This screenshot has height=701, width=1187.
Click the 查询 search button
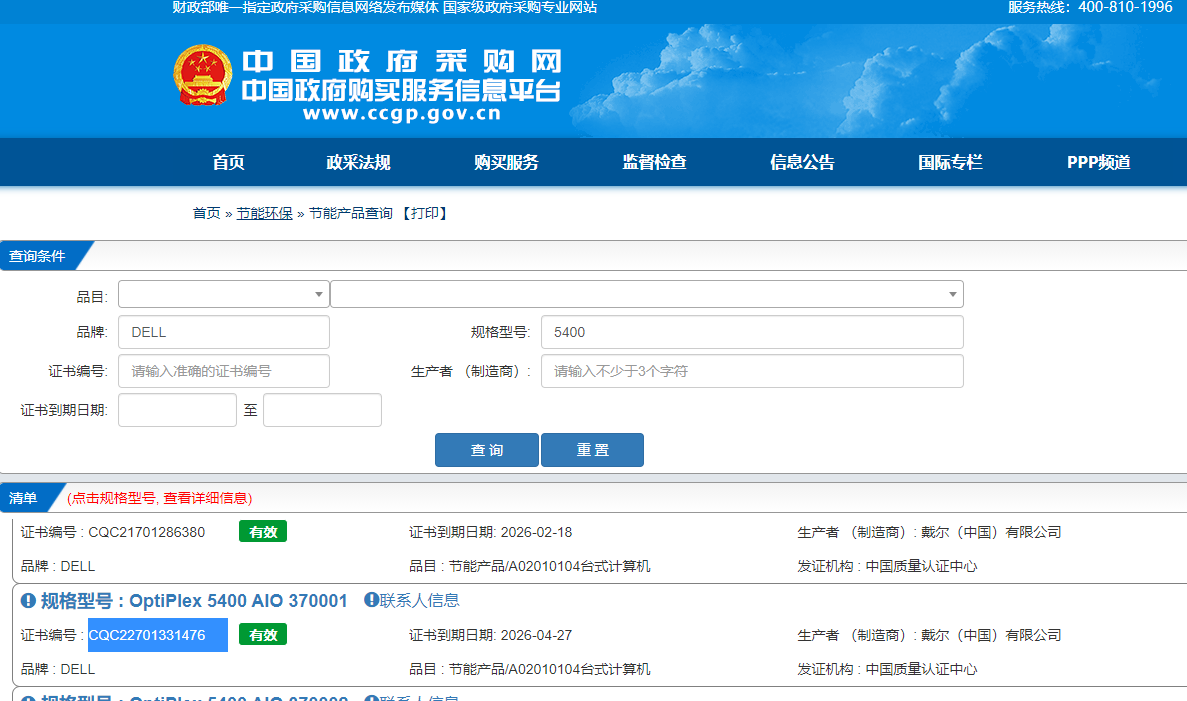[x=487, y=450]
